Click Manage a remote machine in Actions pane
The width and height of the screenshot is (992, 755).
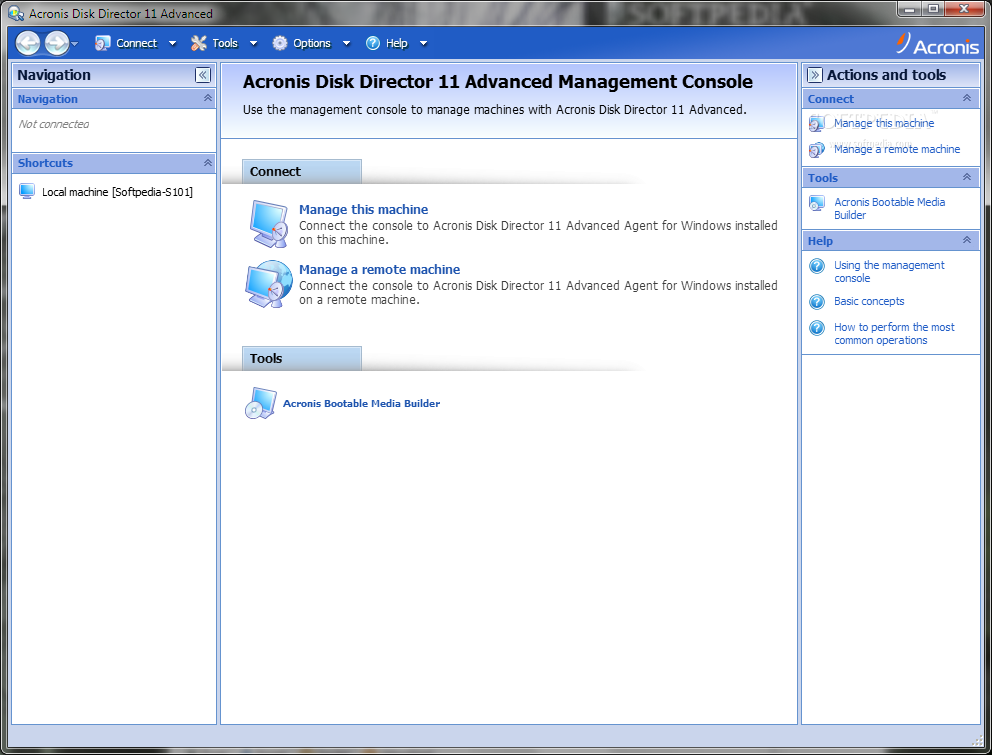896,149
